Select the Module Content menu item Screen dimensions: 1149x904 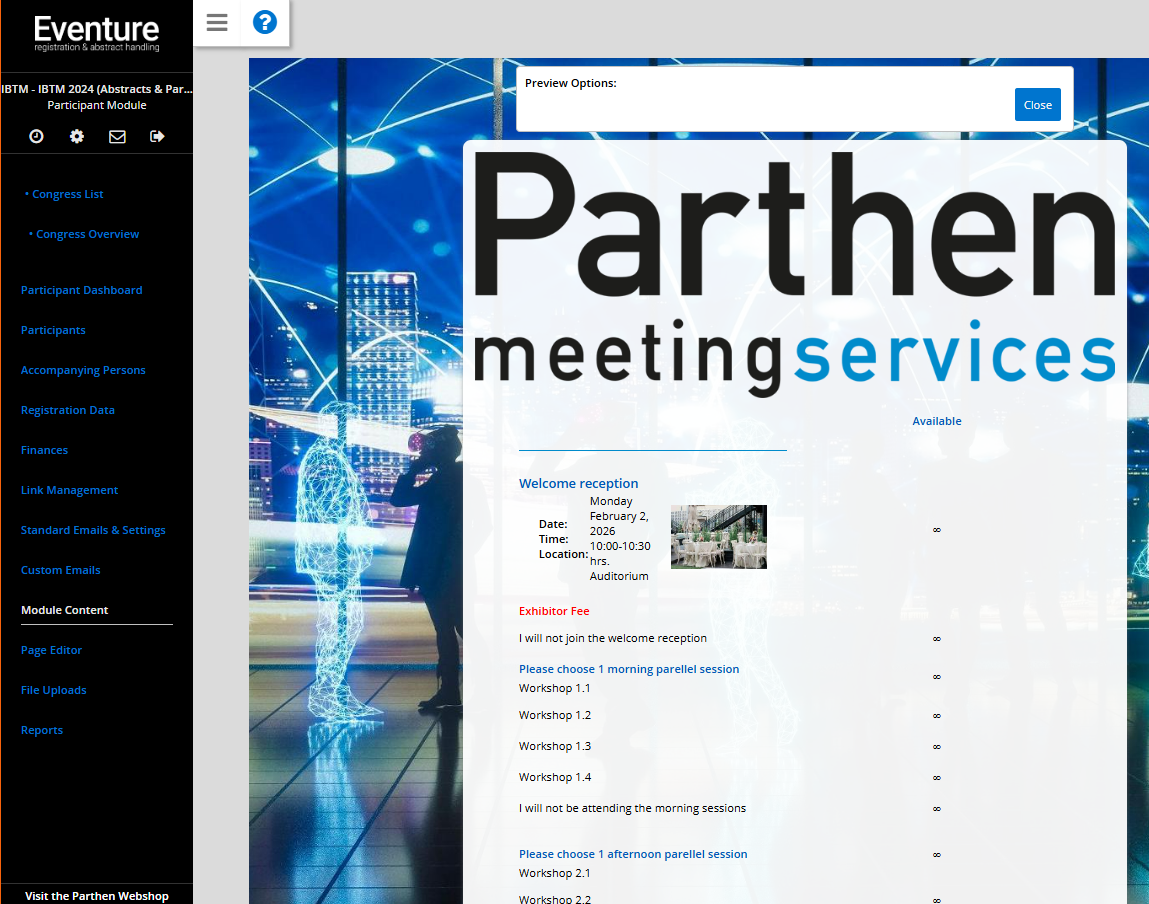pyautogui.click(x=64, y=610)
